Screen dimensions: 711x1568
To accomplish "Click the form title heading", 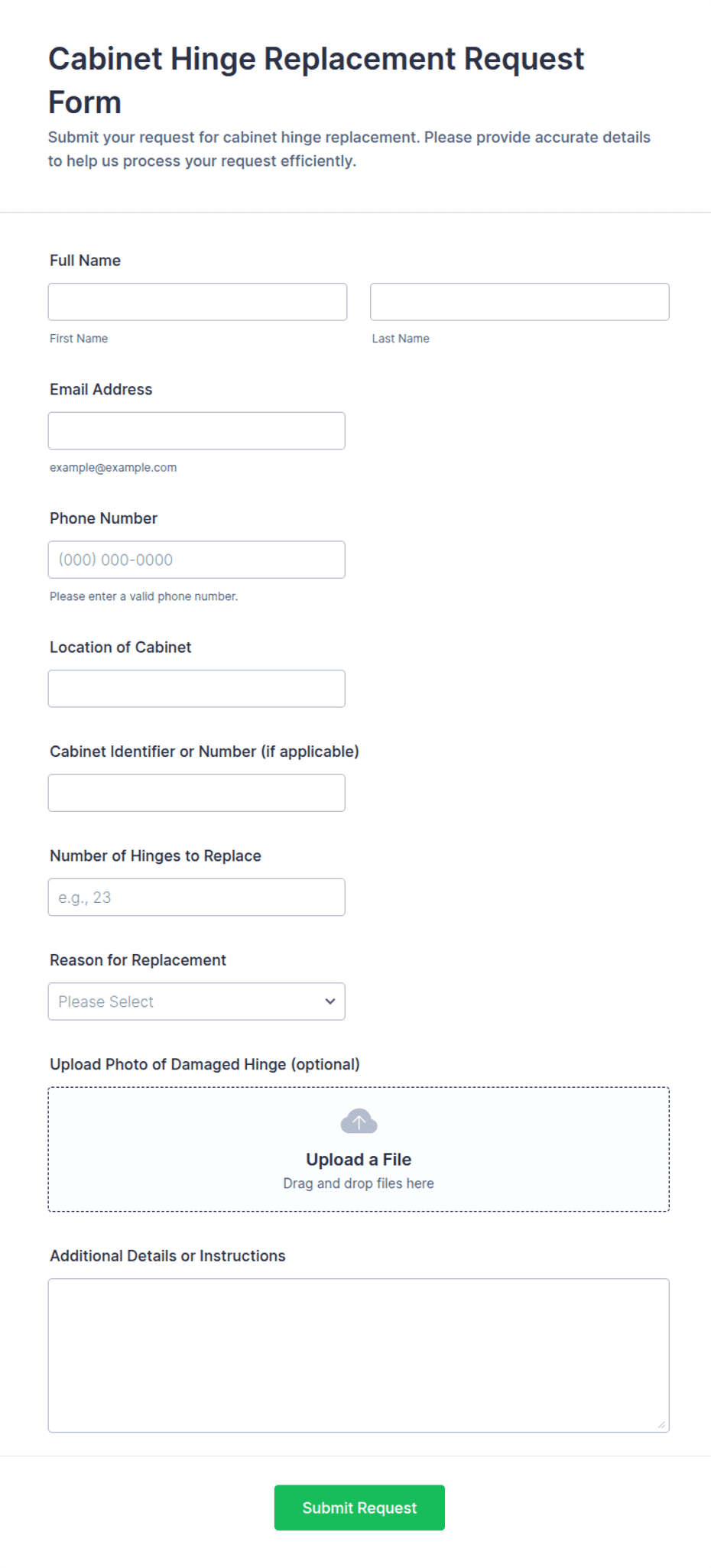I will [316, 80].
